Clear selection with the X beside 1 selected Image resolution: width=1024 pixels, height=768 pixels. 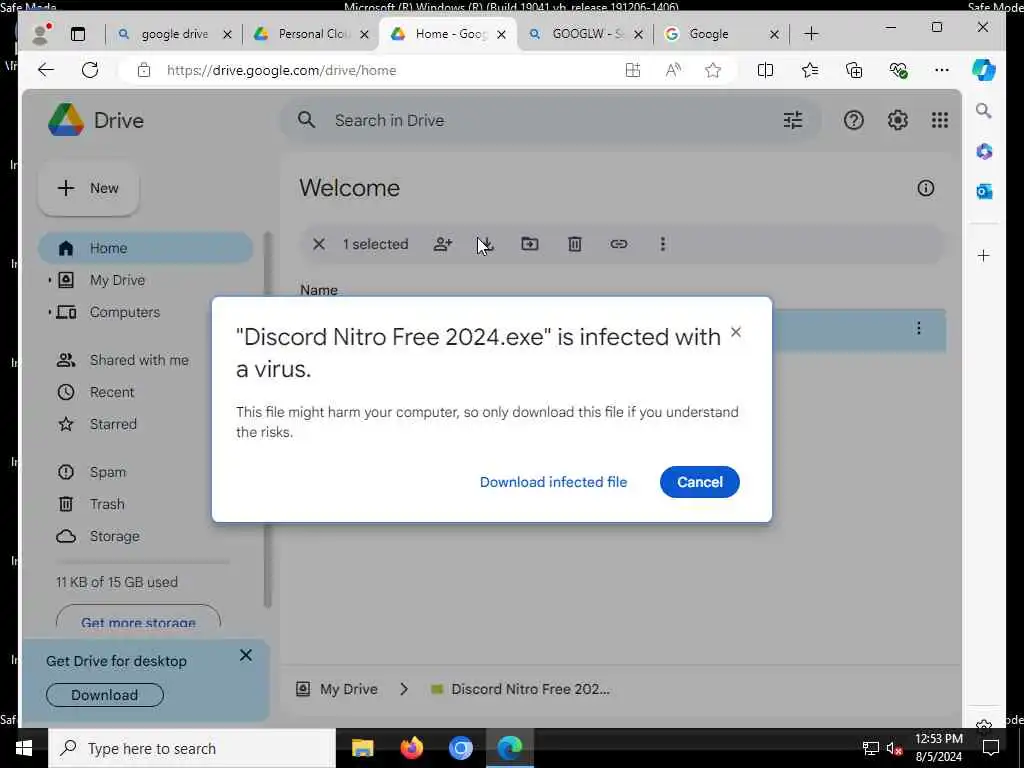pos(319,244)
